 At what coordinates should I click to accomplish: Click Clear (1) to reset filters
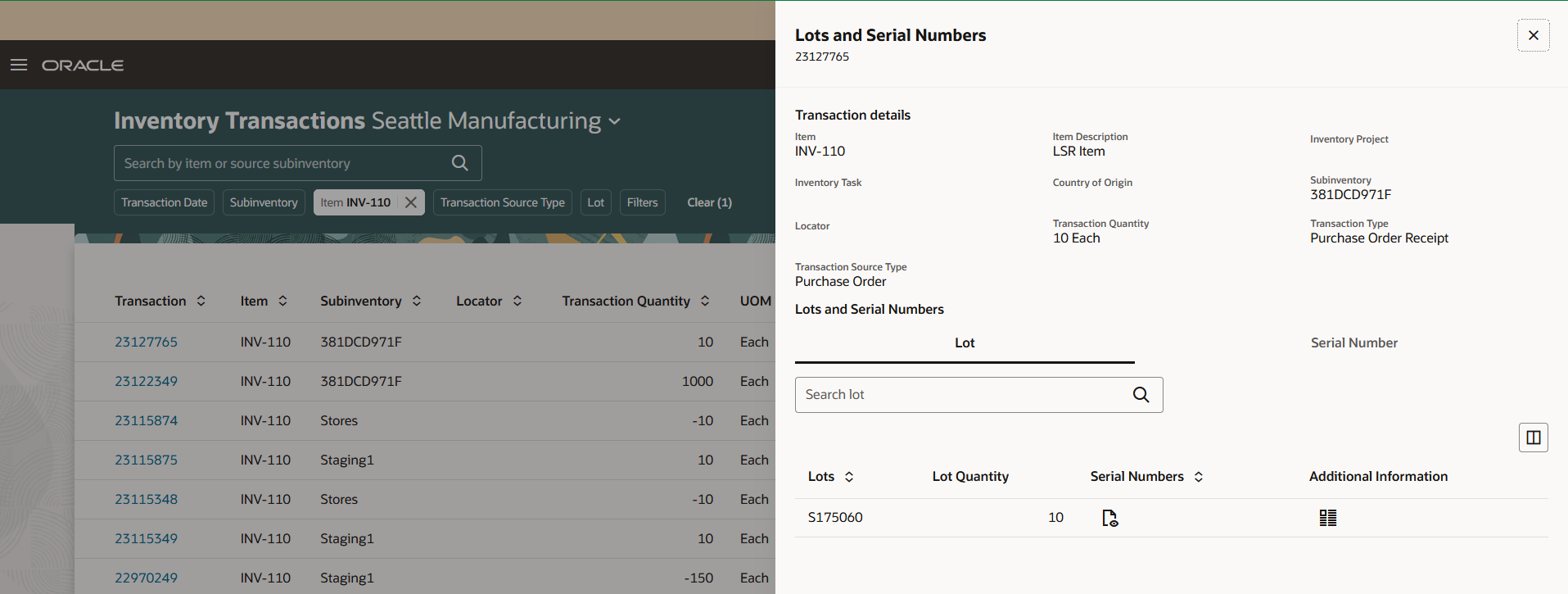(709, 202)
